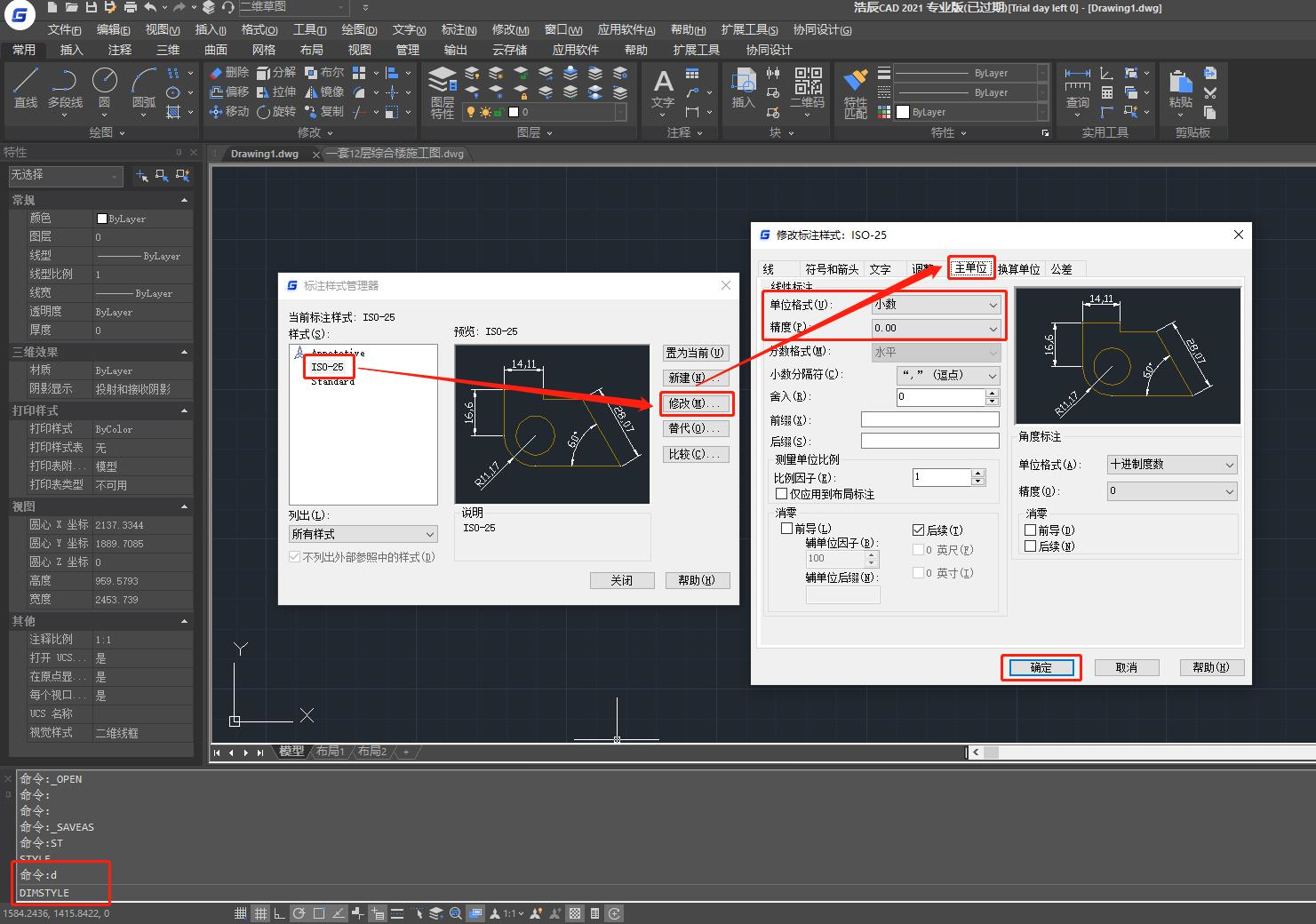Select the 圆 circle tool
Screen dimensions: 1316x924
point(105,88)
